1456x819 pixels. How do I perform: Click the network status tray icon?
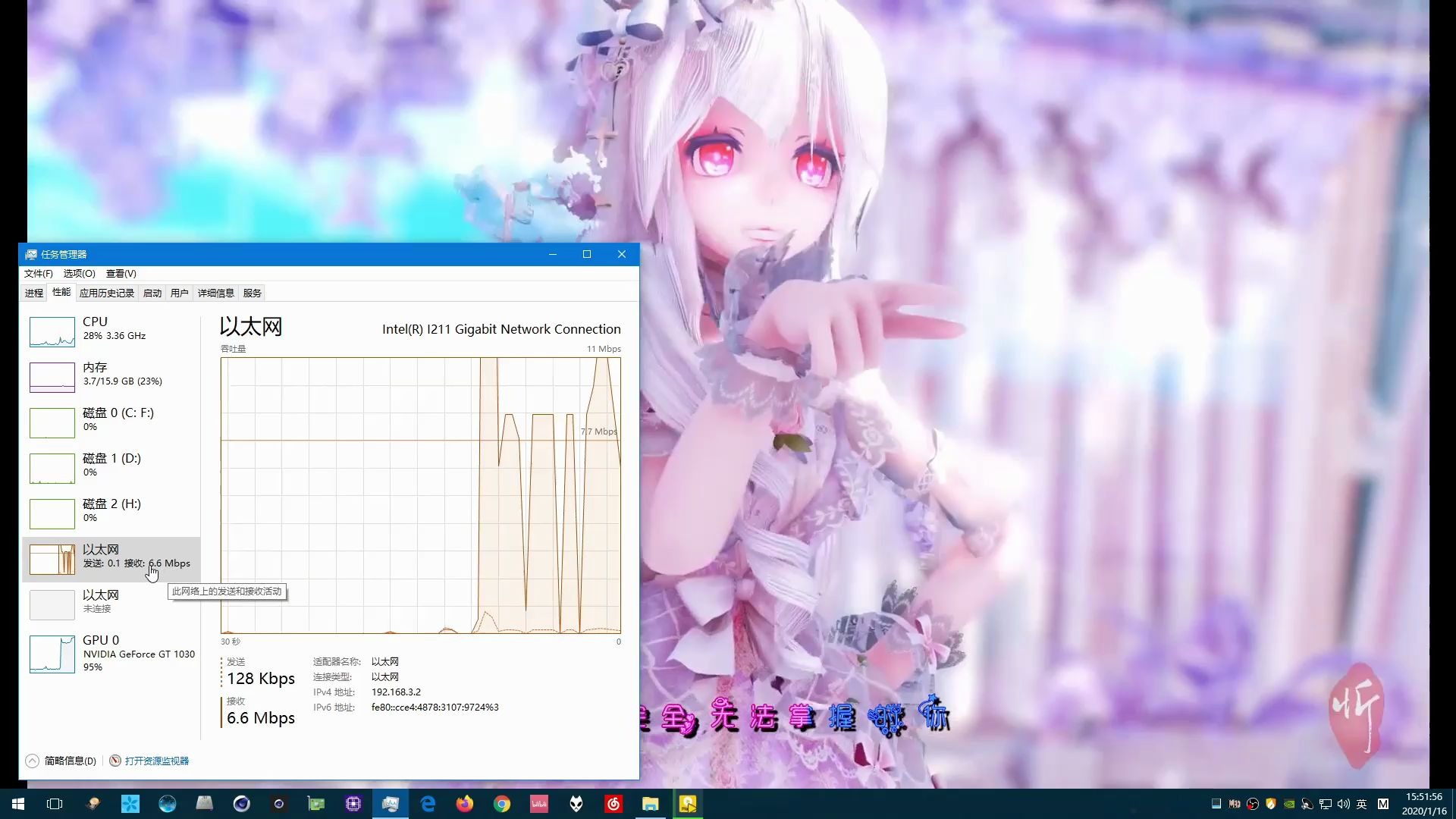(1326, 804)
